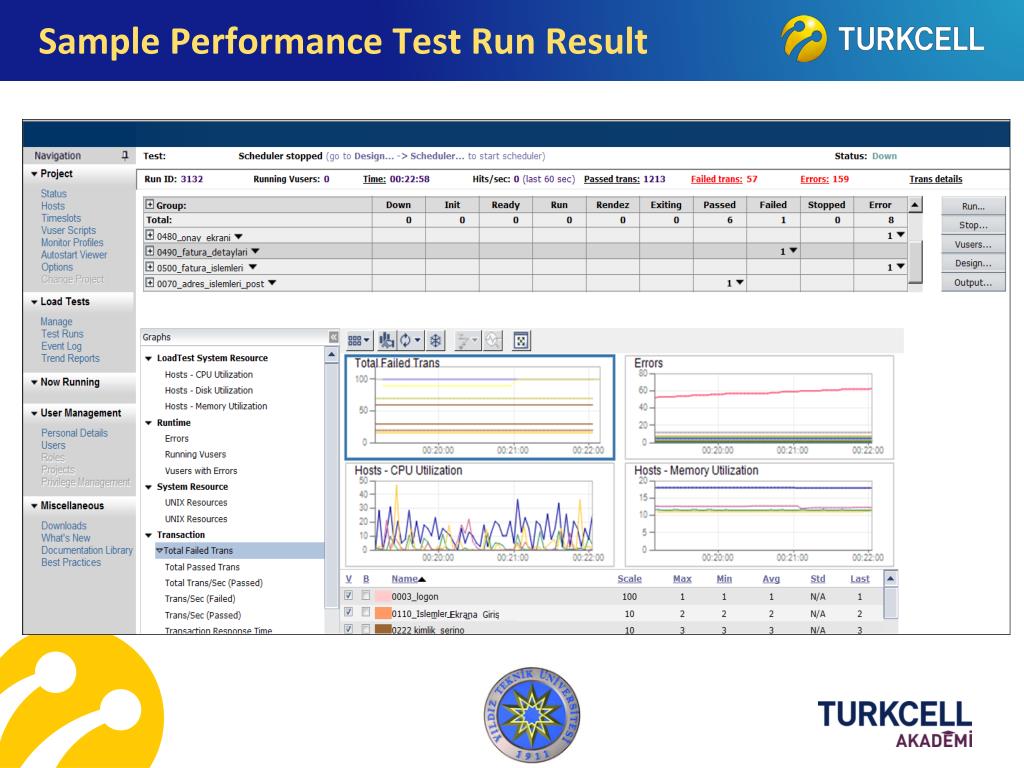Expand the Group header plus icon
This screenshot has width=1024, height=768.
click(x=150, y=204)
